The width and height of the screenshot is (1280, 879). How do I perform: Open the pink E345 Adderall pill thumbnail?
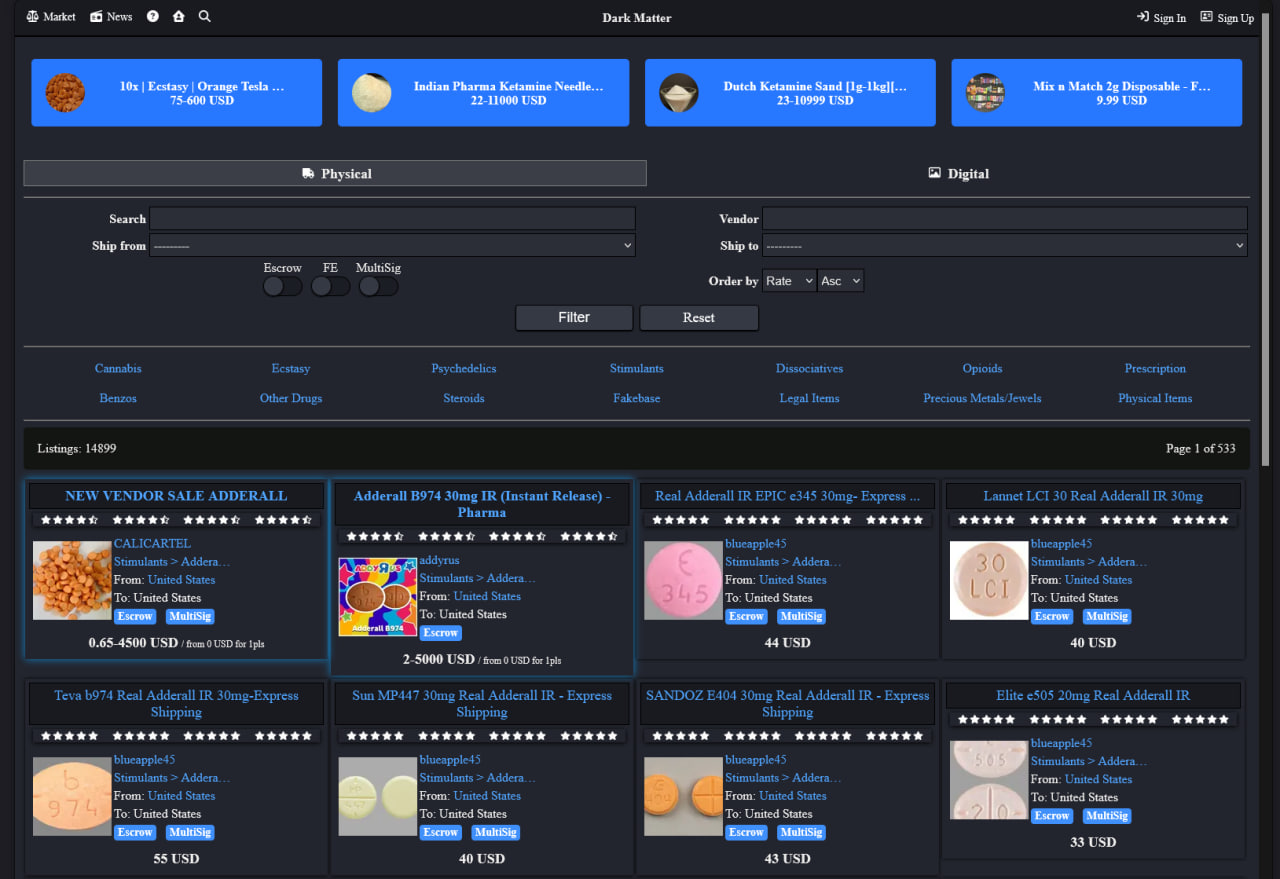(683, 580)
